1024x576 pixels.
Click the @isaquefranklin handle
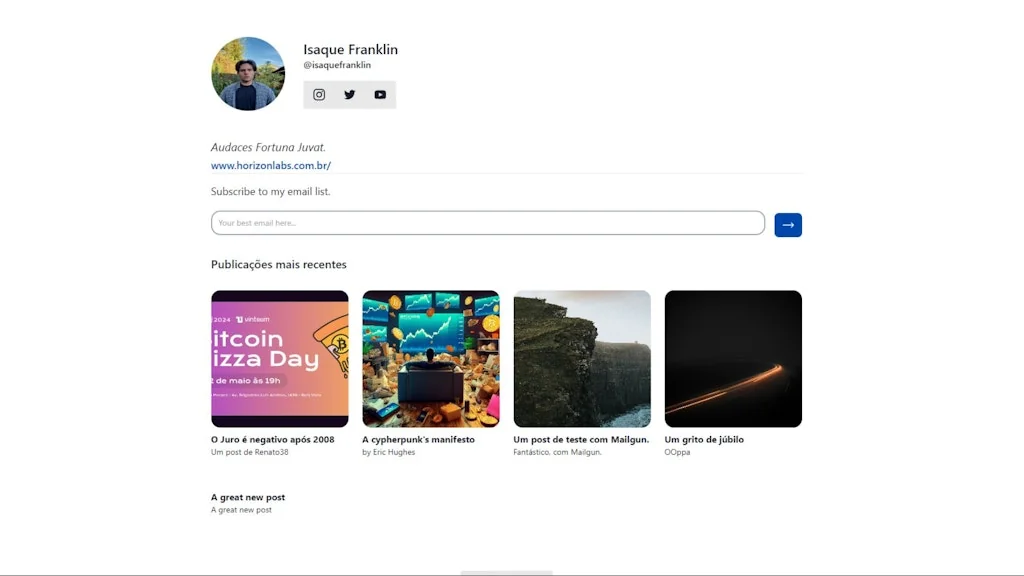[339, 64]
